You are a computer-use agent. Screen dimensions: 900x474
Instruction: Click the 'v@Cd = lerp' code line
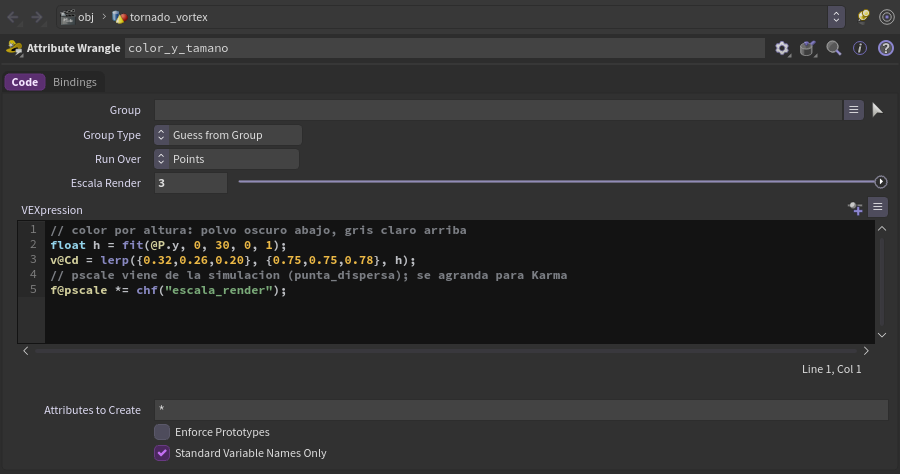click(233, 260)
